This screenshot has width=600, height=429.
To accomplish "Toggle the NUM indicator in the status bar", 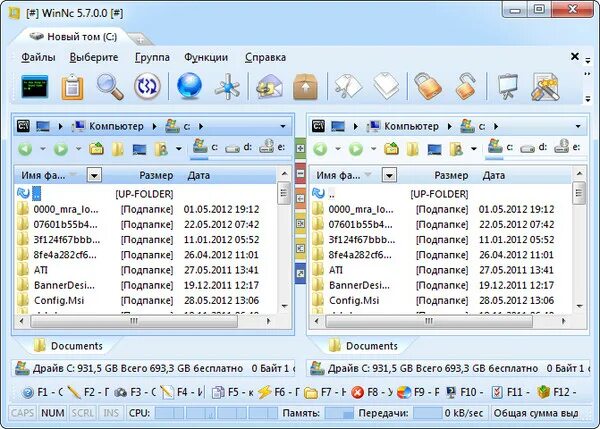I will point(52,413).
